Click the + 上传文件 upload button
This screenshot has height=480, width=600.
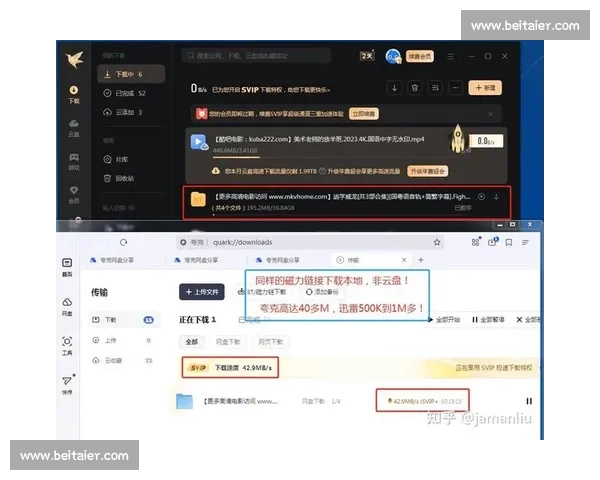point(202,292)
